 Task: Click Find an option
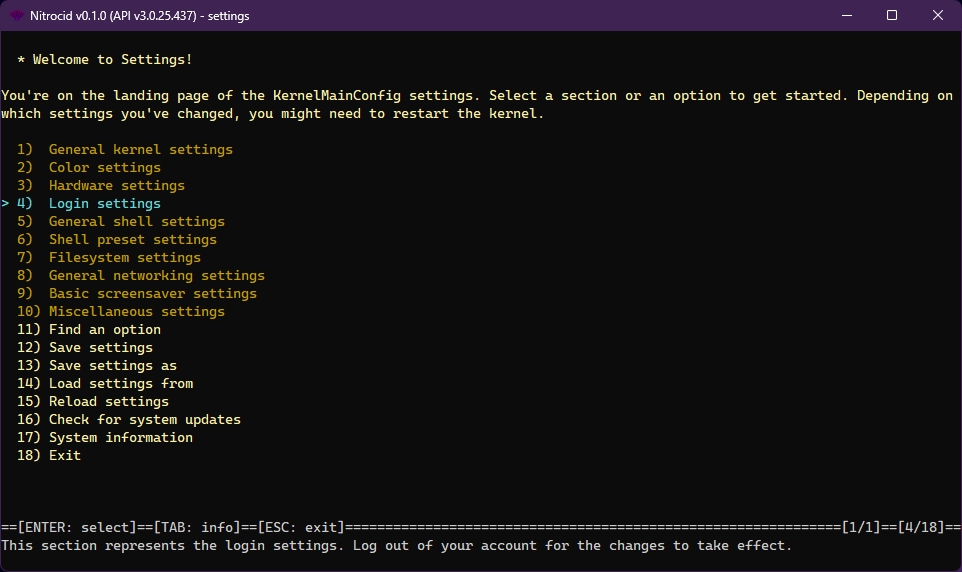(104, 329)
